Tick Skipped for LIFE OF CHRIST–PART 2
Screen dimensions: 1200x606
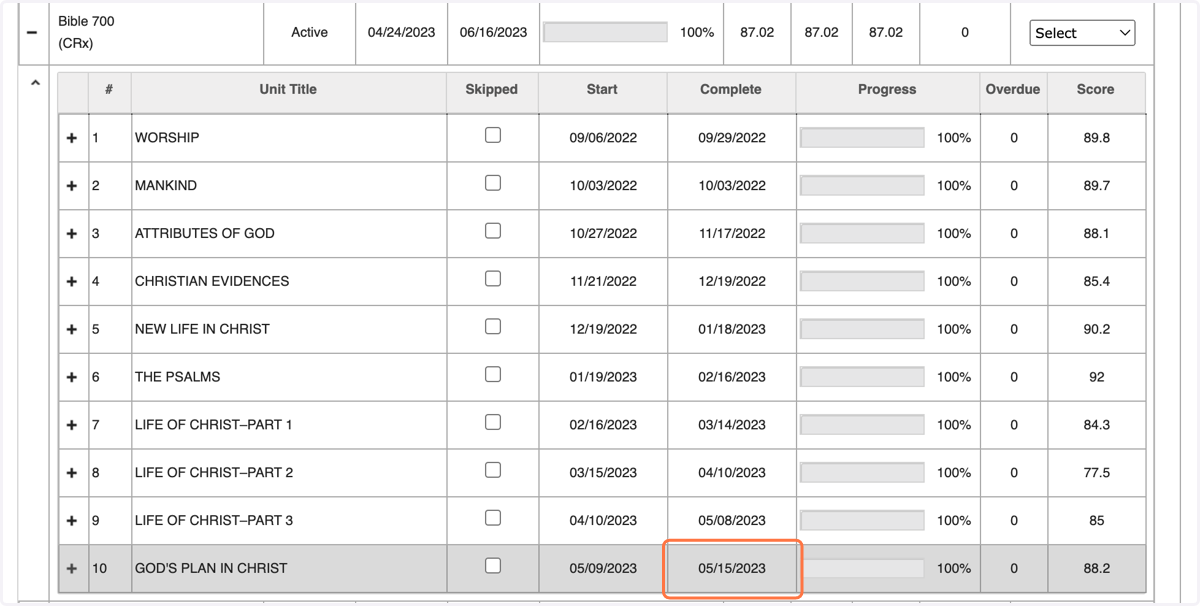coord(493,470)
